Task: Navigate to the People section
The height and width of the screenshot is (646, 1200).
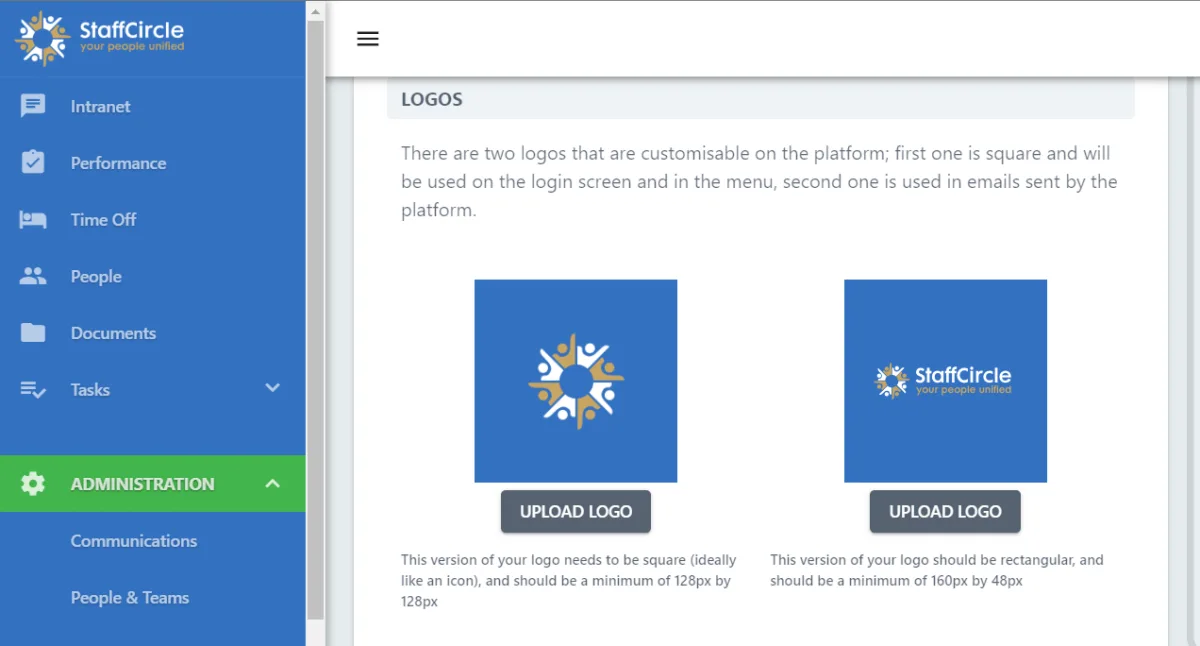Action: 152,277
